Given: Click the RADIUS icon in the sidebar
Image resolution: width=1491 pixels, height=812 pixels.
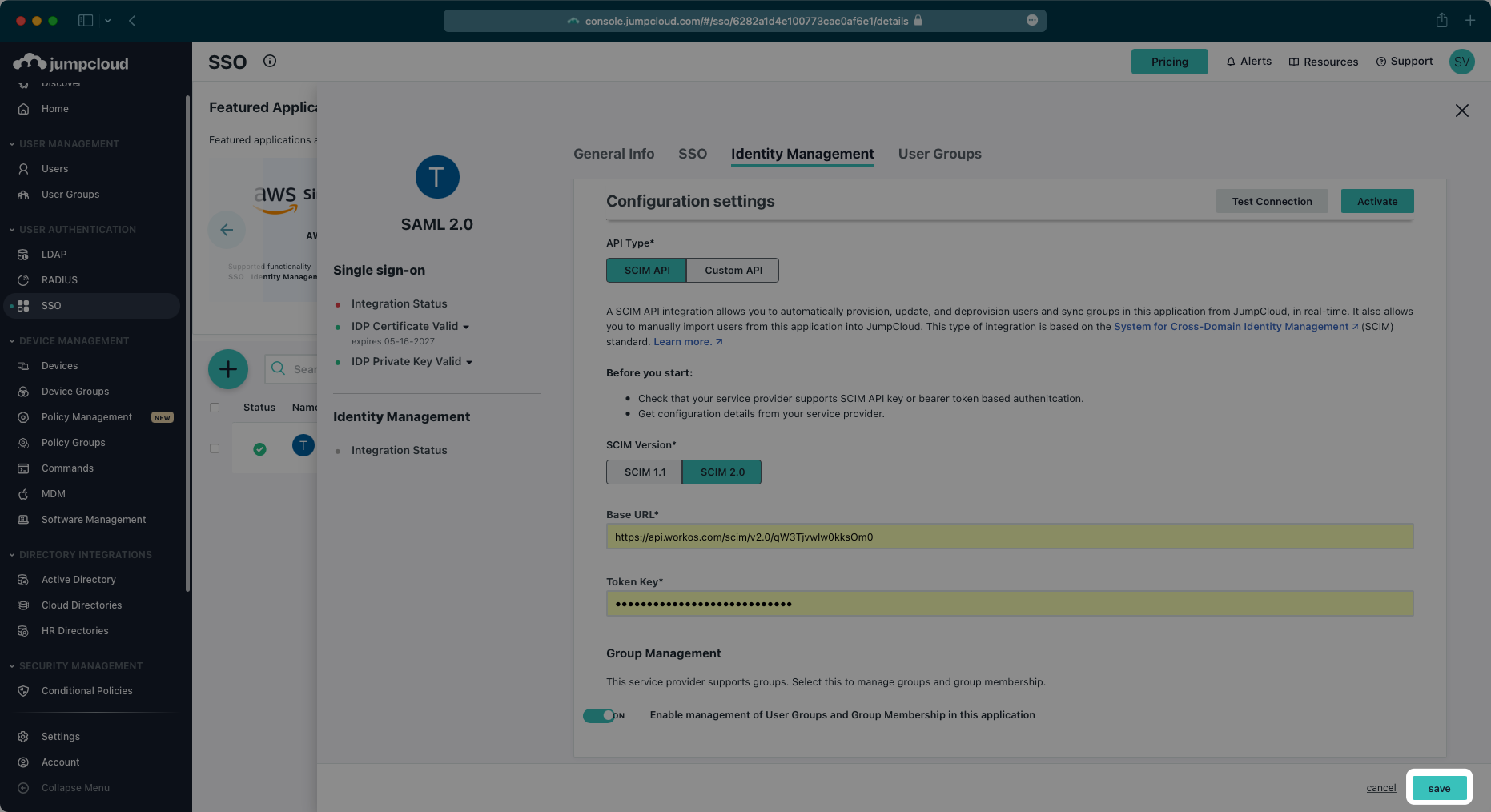Looking at the screenshot, I should tap(24, 279).
